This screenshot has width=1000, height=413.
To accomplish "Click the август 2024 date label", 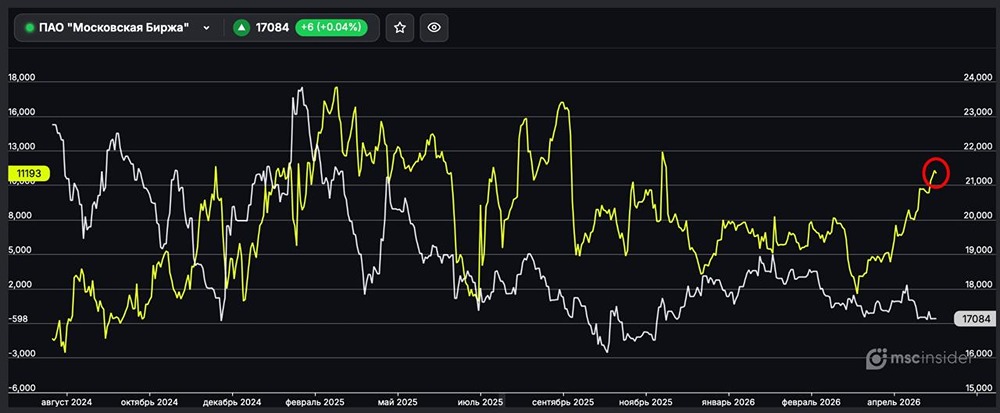I will [67, 403].
